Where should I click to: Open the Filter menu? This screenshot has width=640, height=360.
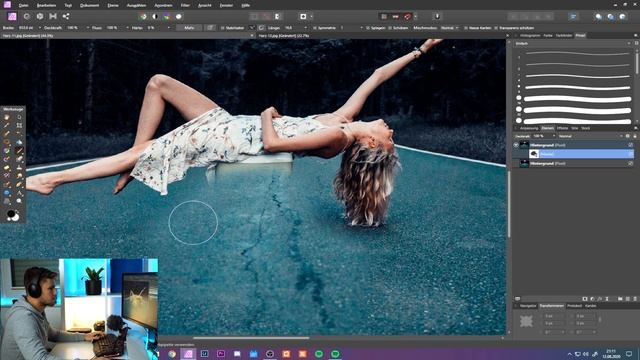[x=185, y=6]
